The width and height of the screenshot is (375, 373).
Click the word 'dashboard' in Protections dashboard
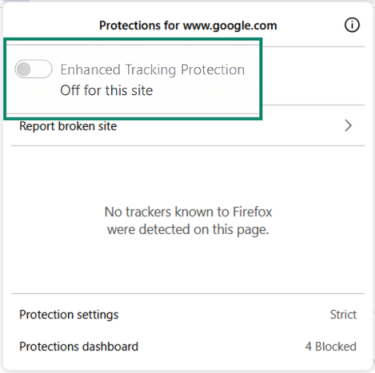coord(110,346)
